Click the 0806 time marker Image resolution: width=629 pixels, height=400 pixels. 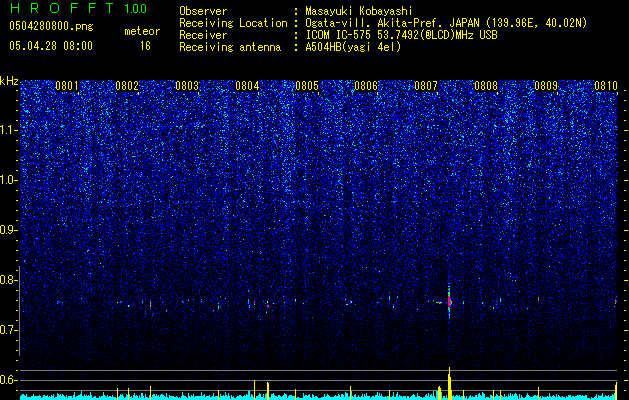coord(366,86)
